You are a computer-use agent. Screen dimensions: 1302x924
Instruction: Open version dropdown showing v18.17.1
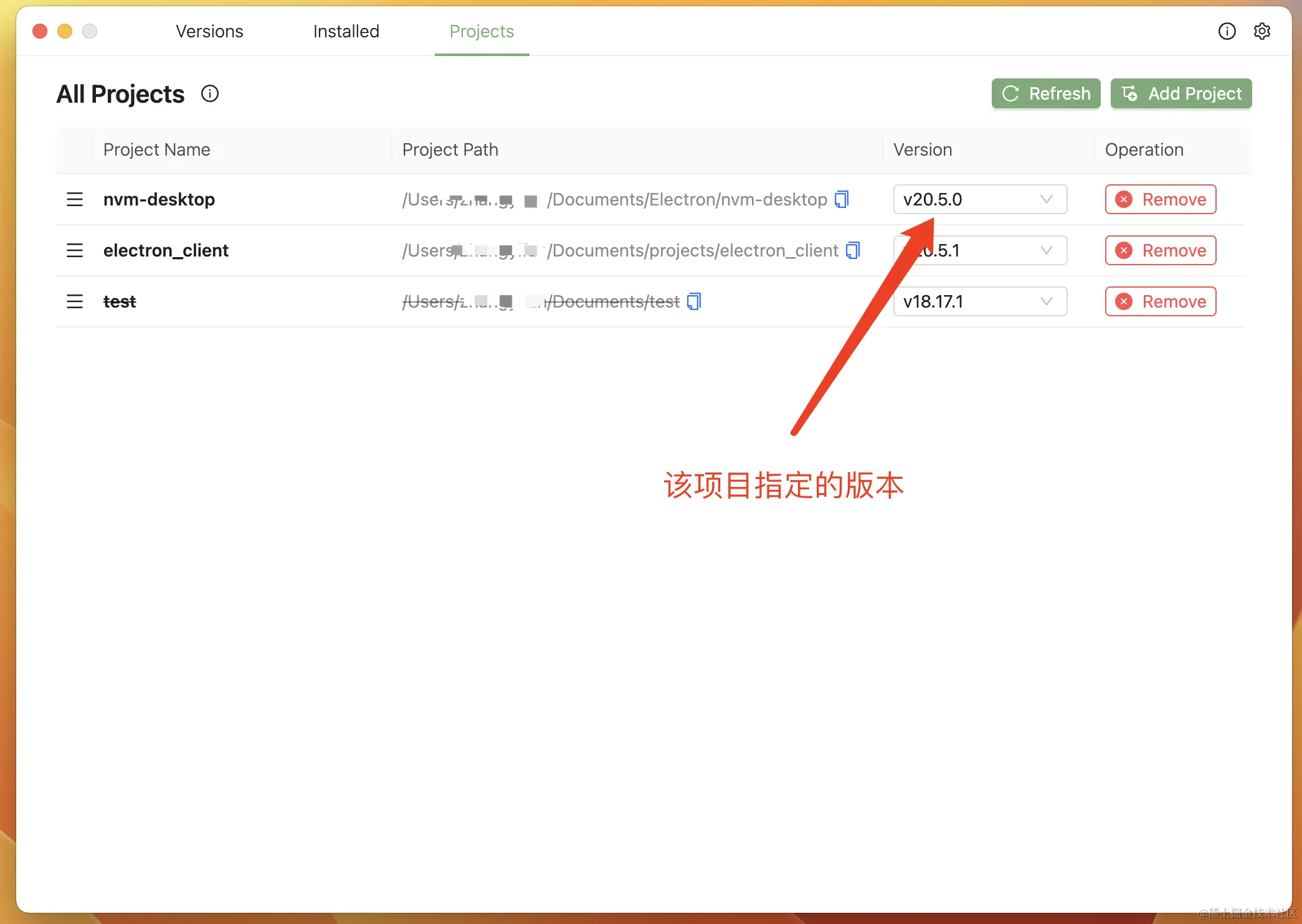(979, 301)
